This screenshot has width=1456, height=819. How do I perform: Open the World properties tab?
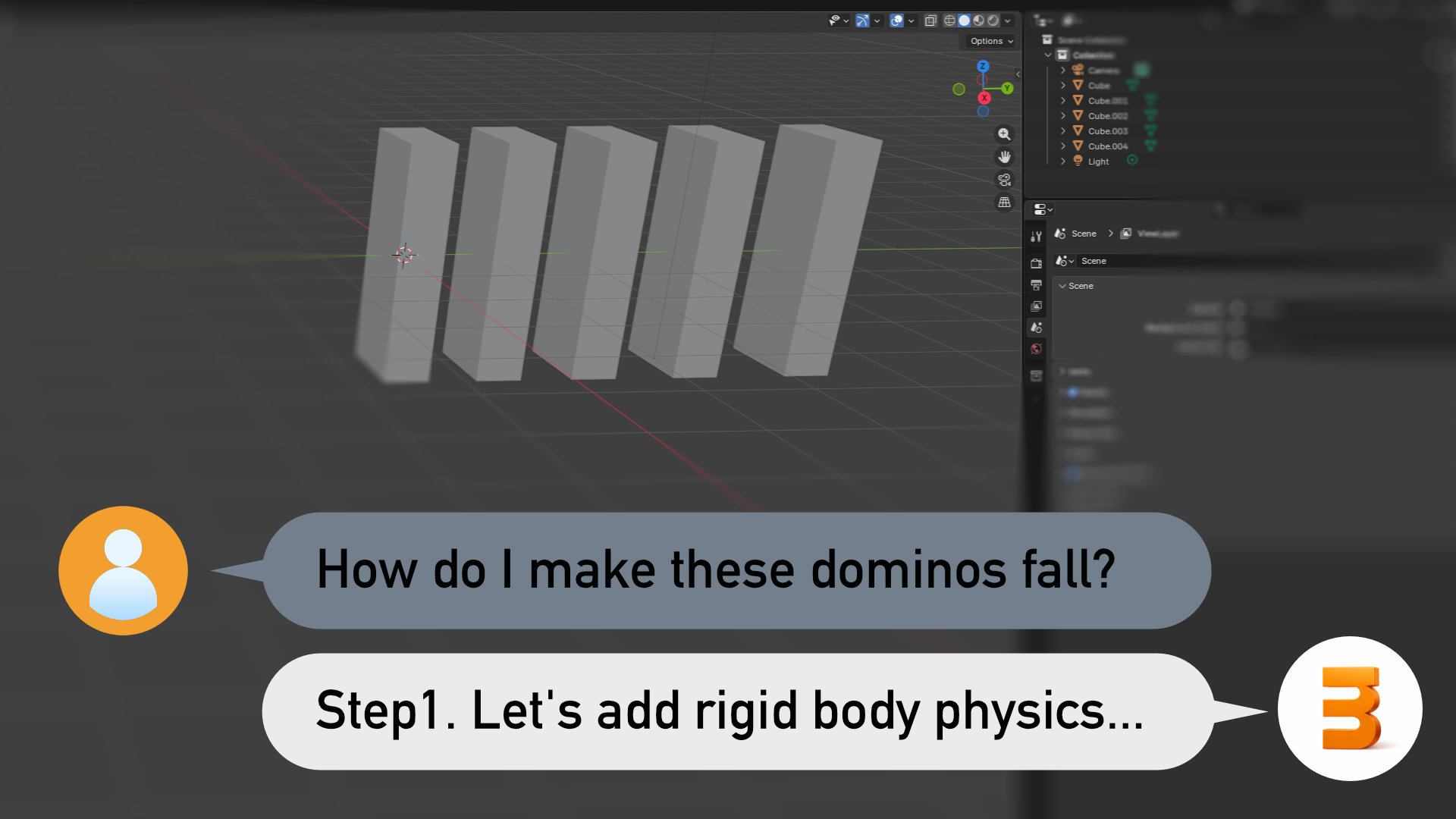point(1036,349)
